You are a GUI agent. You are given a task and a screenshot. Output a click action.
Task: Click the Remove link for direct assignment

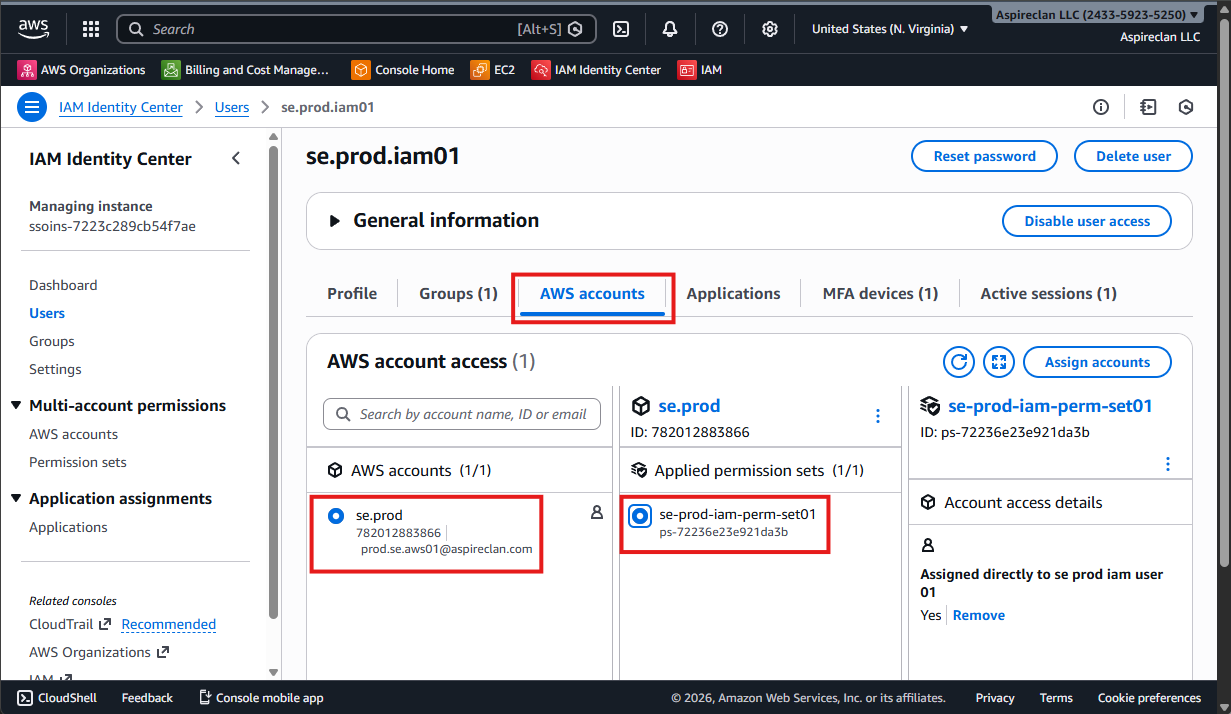(979, 615)
